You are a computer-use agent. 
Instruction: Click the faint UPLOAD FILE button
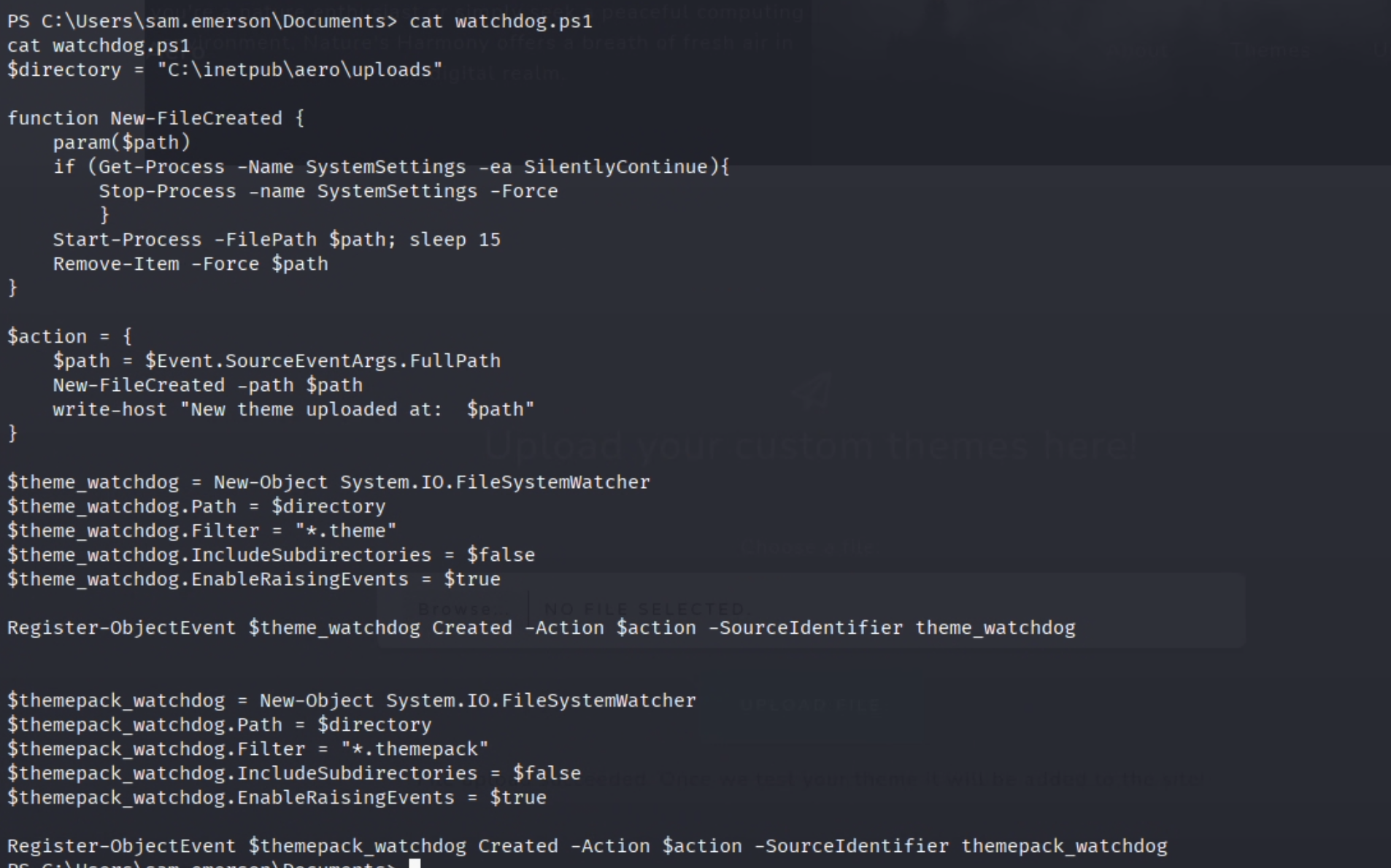pos(811,705)
